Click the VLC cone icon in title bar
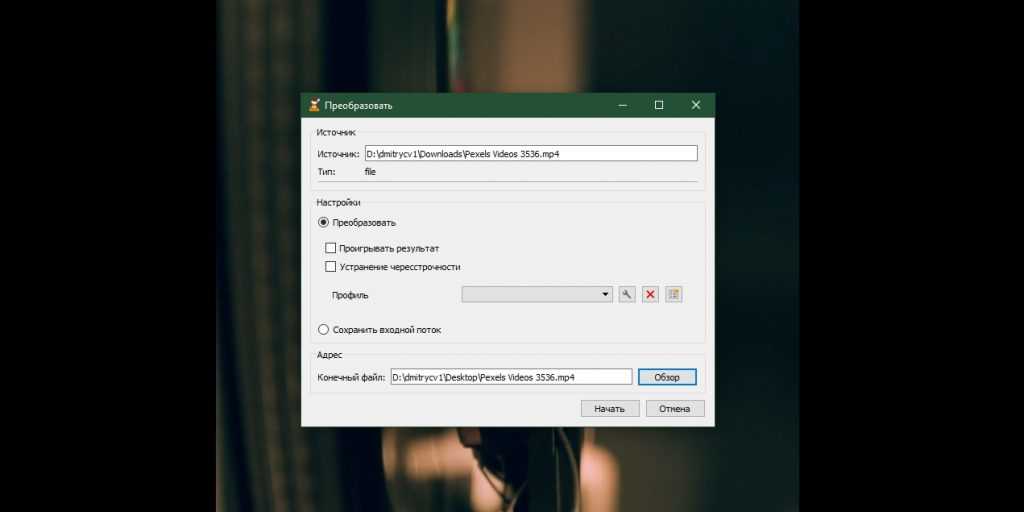 click(x=314, y=105)
